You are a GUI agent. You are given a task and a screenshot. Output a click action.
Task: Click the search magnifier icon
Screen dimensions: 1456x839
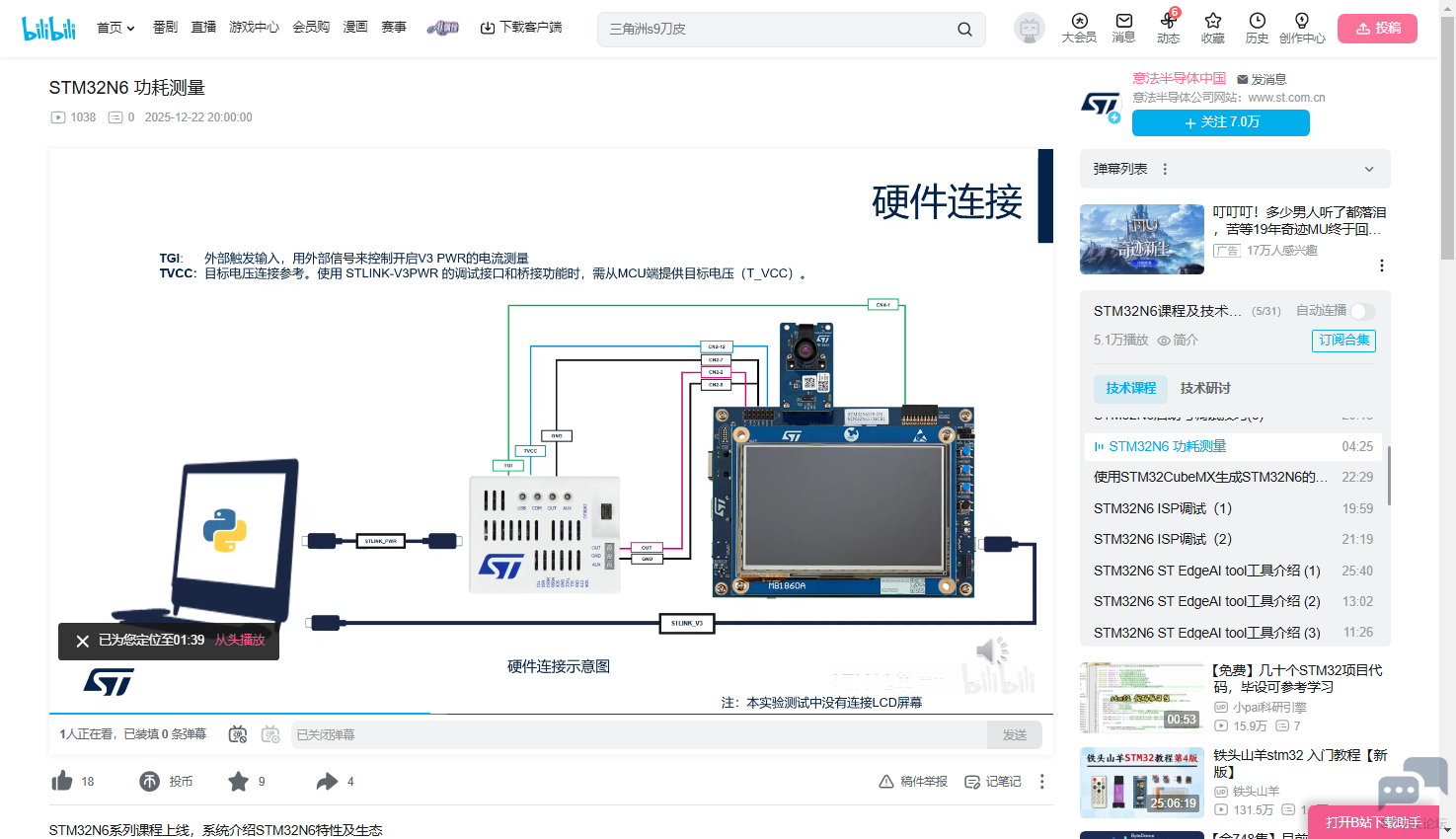pyautogui.click(x=964, y=30)
